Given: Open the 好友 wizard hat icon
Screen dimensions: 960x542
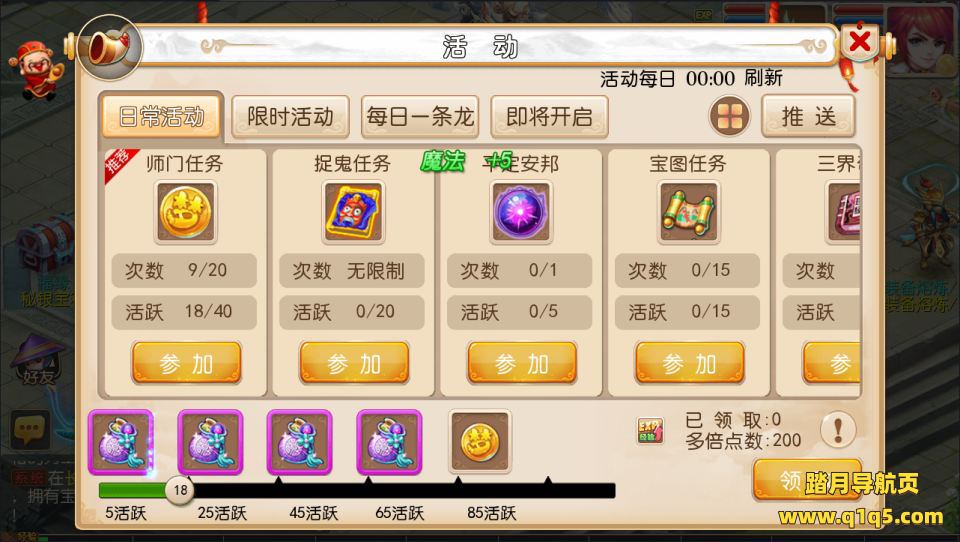Looking at the screenshot, I should pos(39,360).
